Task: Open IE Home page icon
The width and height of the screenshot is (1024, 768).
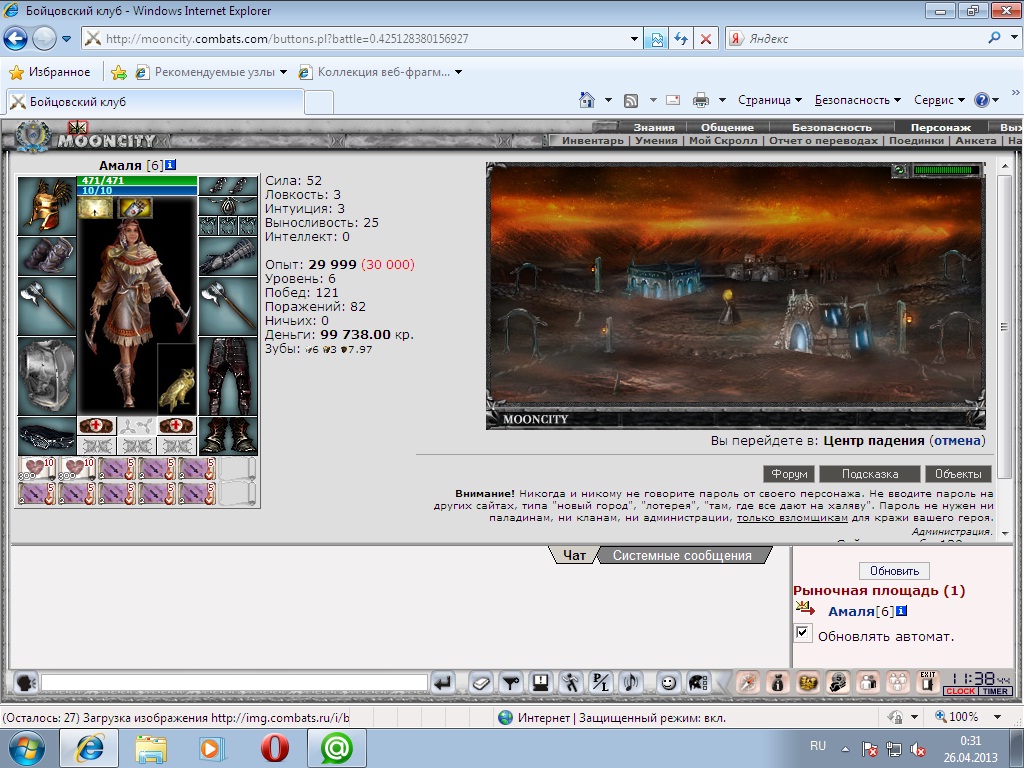Action: pos(587,100)
